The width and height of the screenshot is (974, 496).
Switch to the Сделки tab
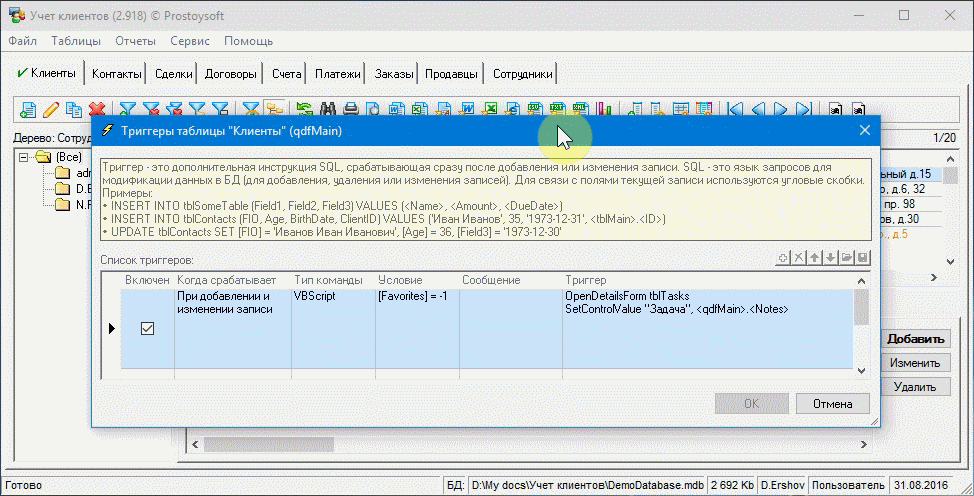(174, 74)
